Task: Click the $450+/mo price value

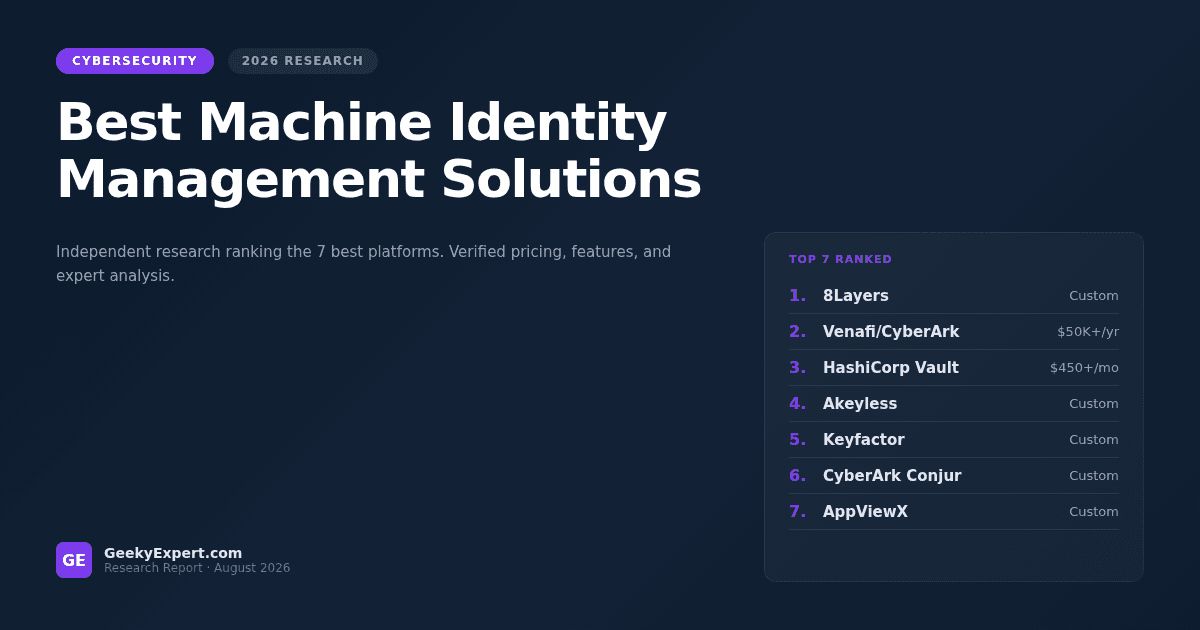Action: (x=1084, y=368)
